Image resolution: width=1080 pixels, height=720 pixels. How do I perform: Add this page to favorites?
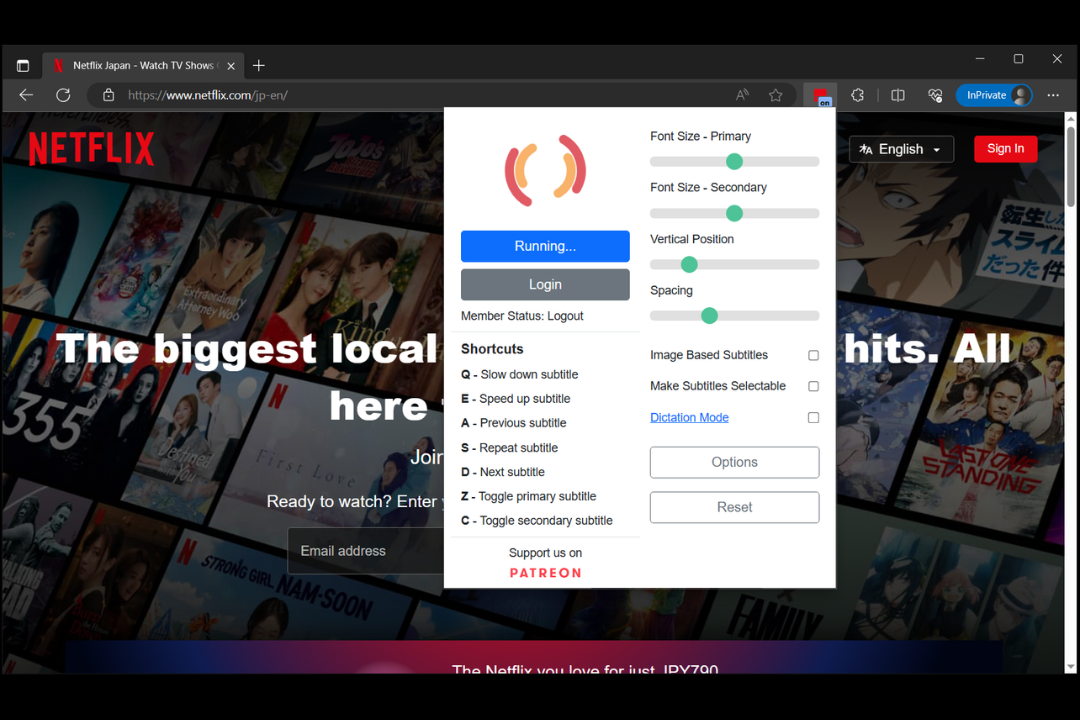click(x=776, y=95)
